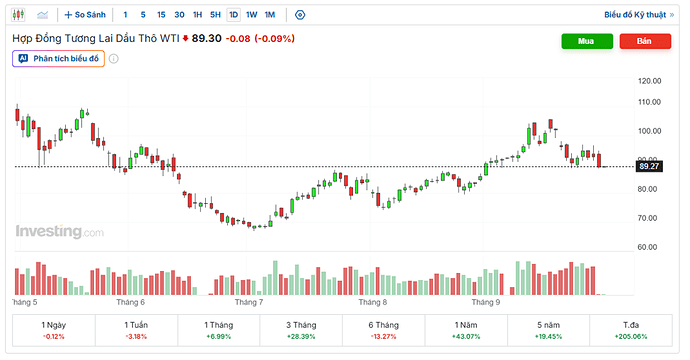This screenshot has height=360, width=690.
Task: Switch to the area line chart icon
Action: point(42,15)
